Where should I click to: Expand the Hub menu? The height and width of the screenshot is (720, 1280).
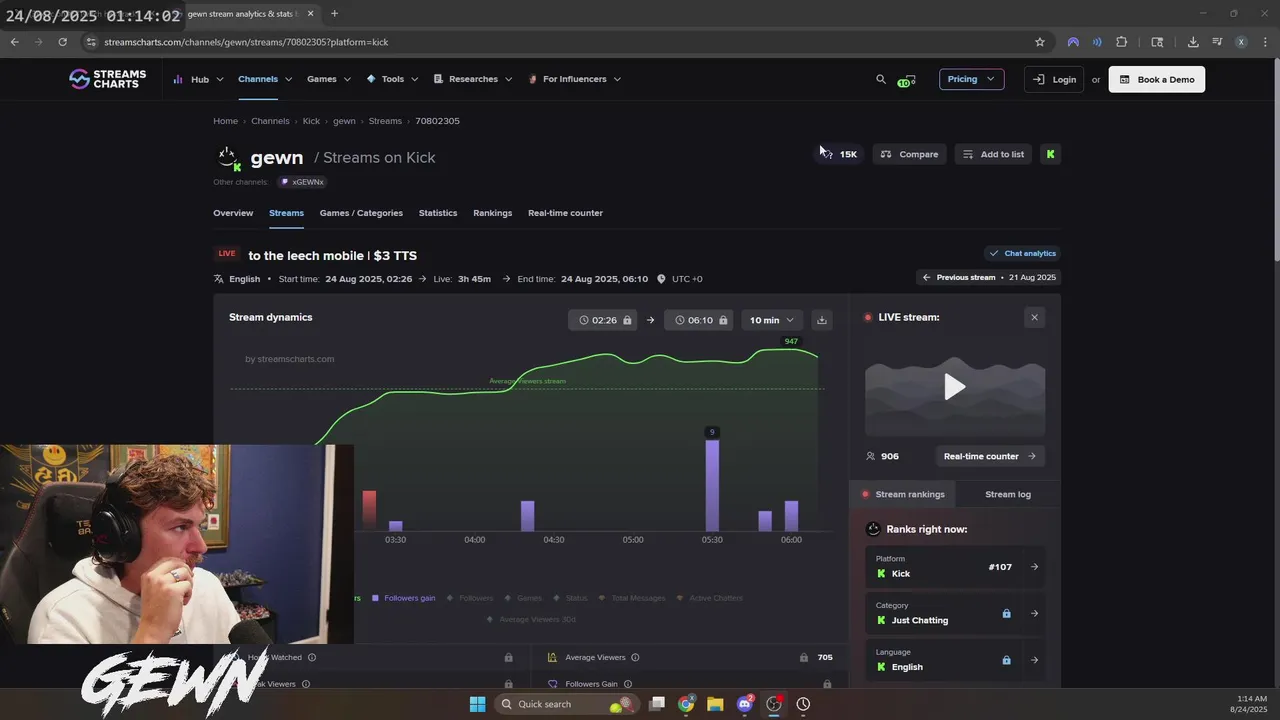(198, 79)
